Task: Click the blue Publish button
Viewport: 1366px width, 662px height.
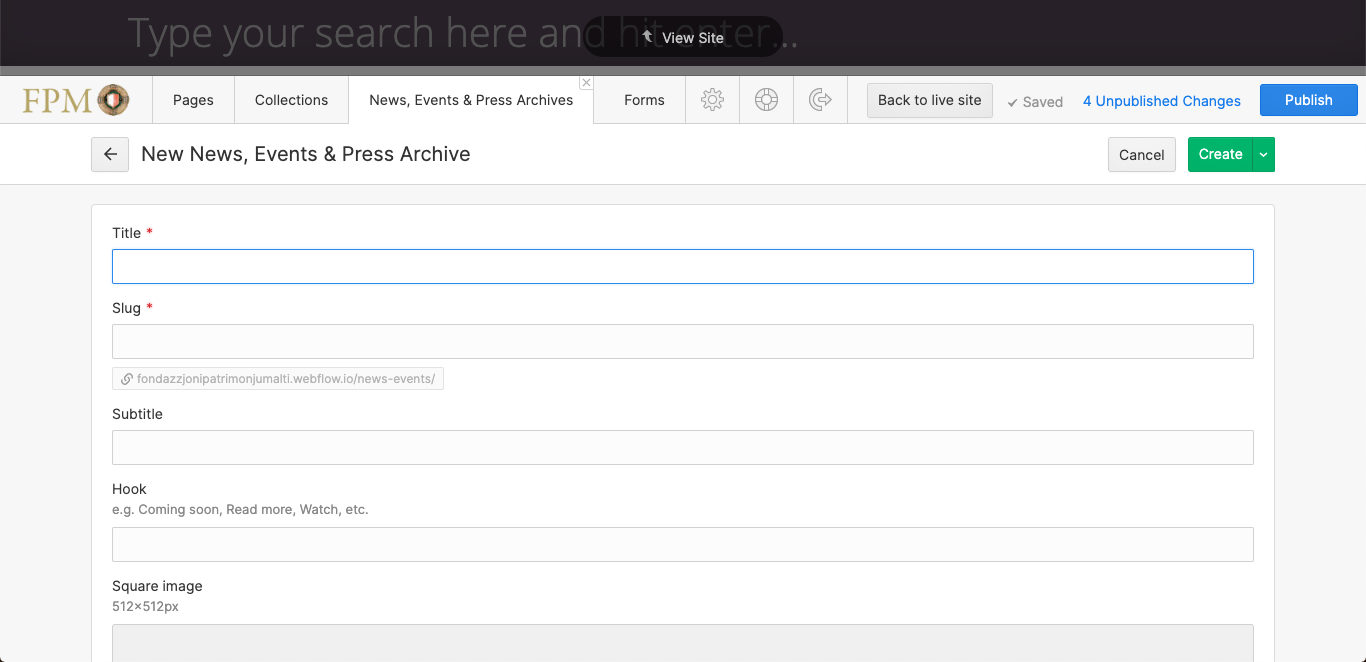Action: tap(1309, 100)
